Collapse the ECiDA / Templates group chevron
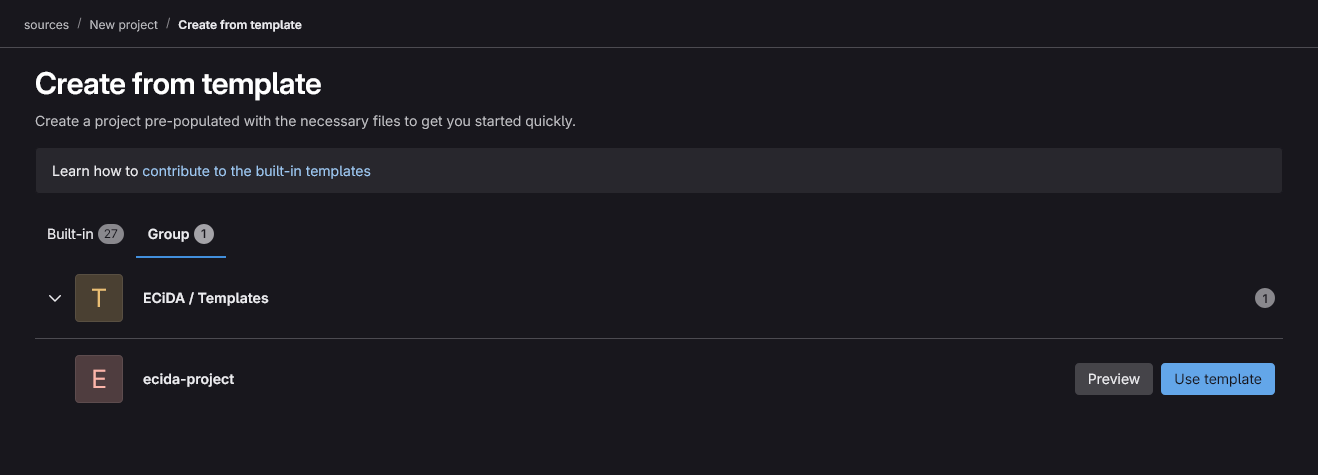 tap(55, 298)
